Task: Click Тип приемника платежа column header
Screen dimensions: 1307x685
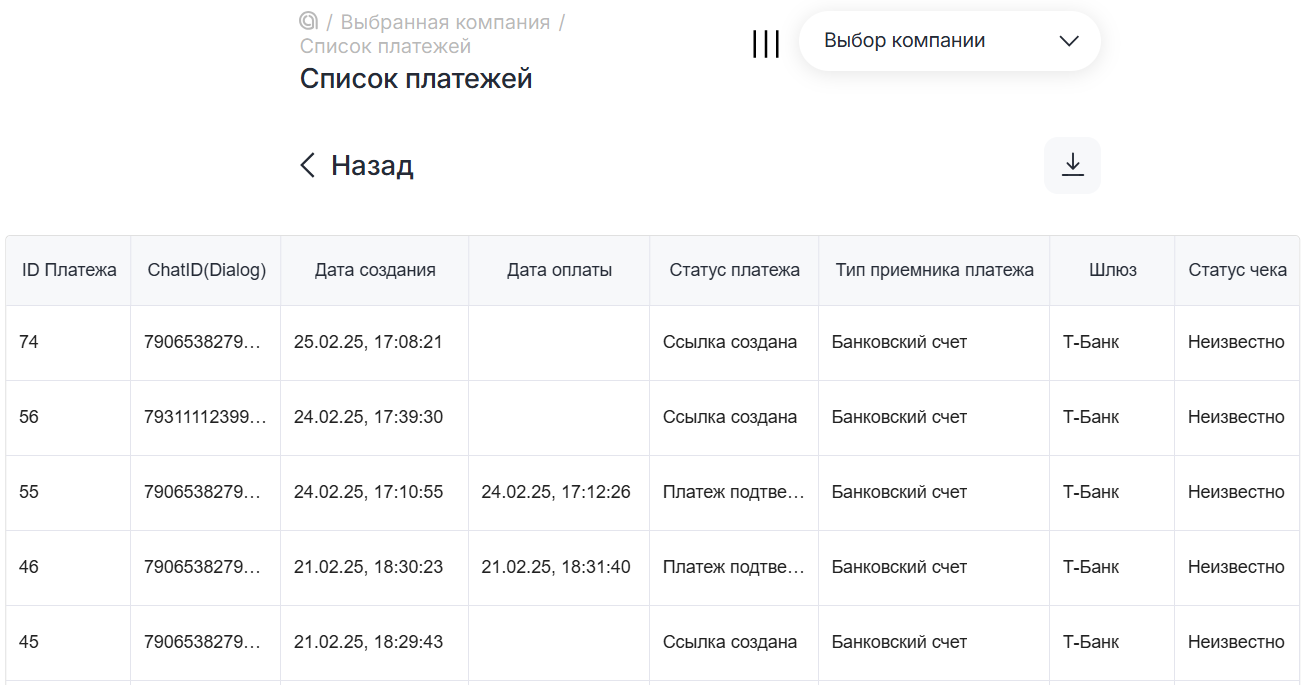Action: point(934,270)
